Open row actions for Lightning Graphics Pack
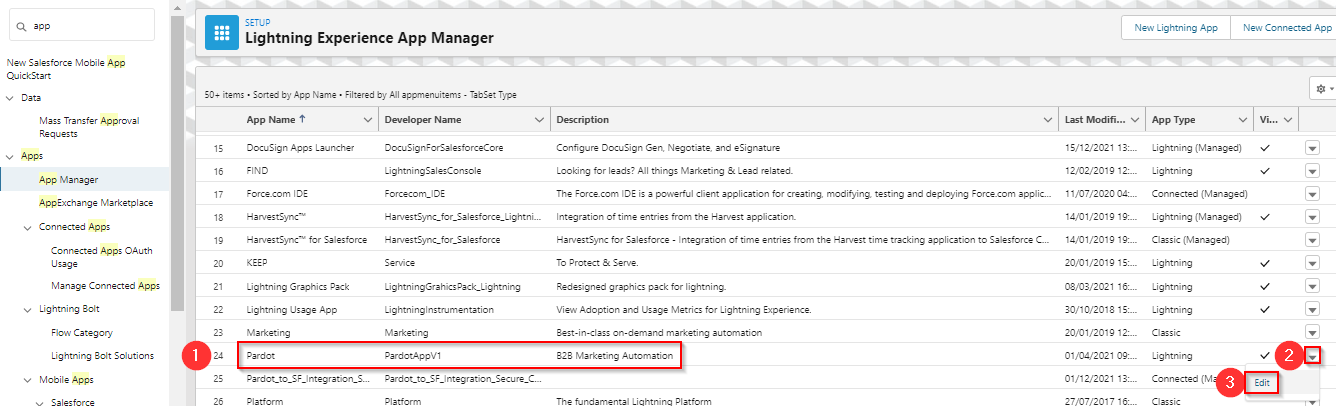This screenshot has height=406, width=1336. tap(1313, 286)
